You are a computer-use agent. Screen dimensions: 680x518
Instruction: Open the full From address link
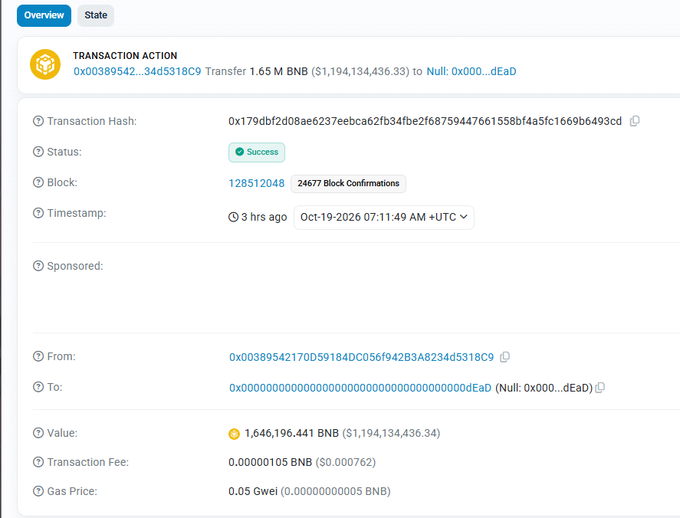[x=361, y=357]
